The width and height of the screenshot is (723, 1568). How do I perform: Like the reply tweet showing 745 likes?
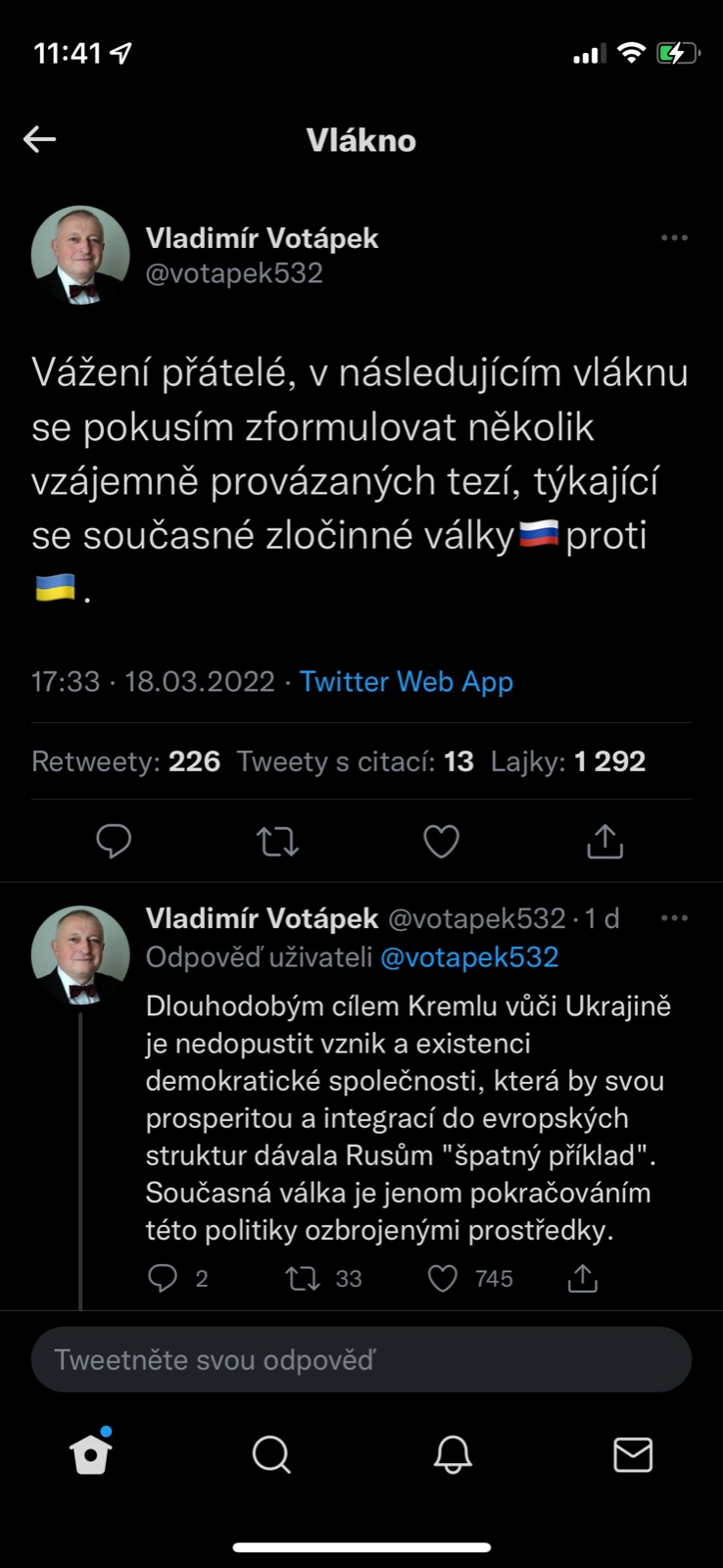tap(443, 1278)
